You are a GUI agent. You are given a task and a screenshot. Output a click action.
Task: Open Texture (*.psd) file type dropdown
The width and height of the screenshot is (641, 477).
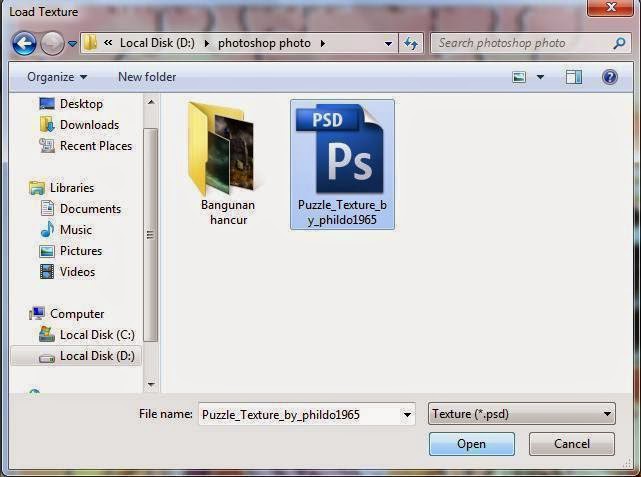(522, 414)
